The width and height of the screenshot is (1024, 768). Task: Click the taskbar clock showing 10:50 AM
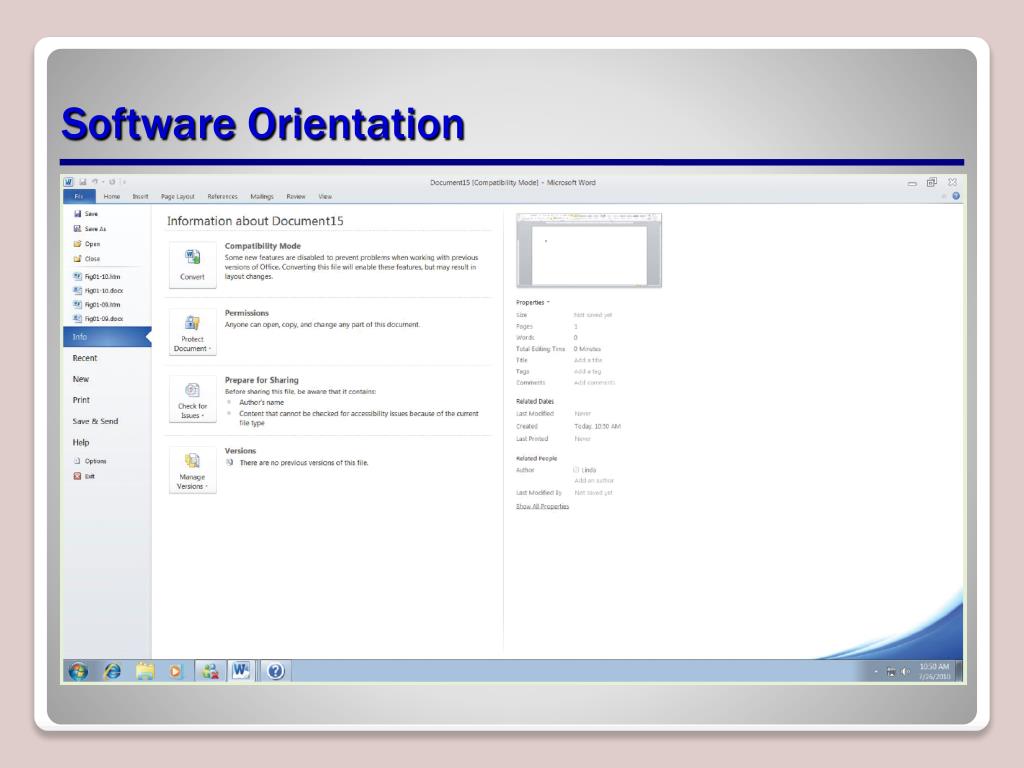[934, 671]
